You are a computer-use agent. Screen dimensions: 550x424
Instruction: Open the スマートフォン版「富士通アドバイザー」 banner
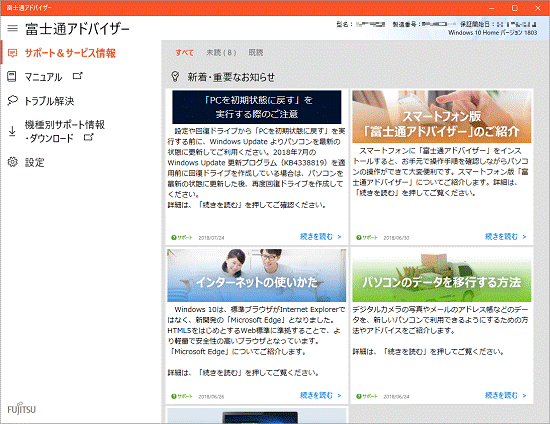pyautogui.click(x=442, y=116)
